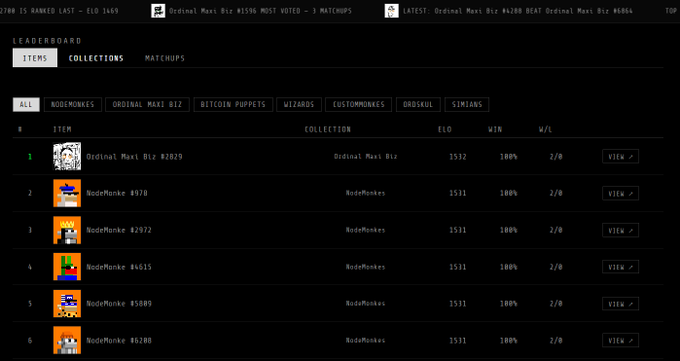This screenshot has width=680, height=361.
Task: Open the Items leaderboard tab
Action: click(35, 58)
